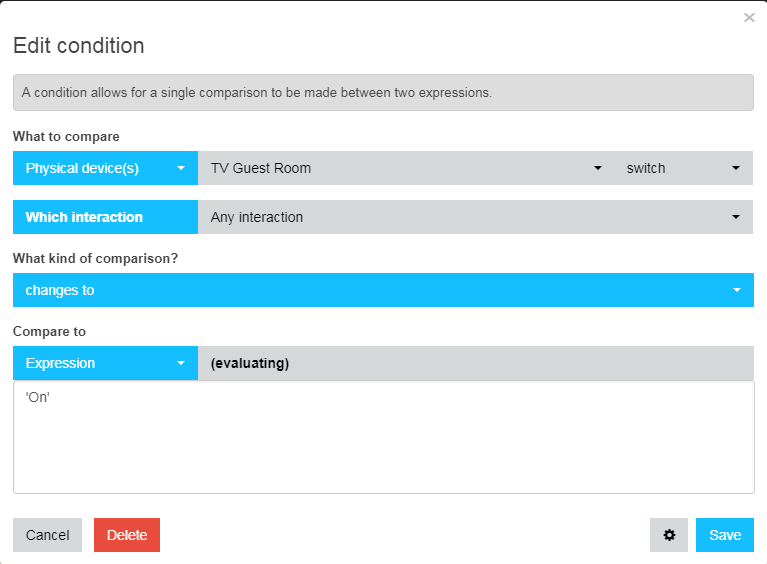The image size is (767, 564).
Task: Click the caret arrow beside TV Guest Room
Action: tap(598, 168)
